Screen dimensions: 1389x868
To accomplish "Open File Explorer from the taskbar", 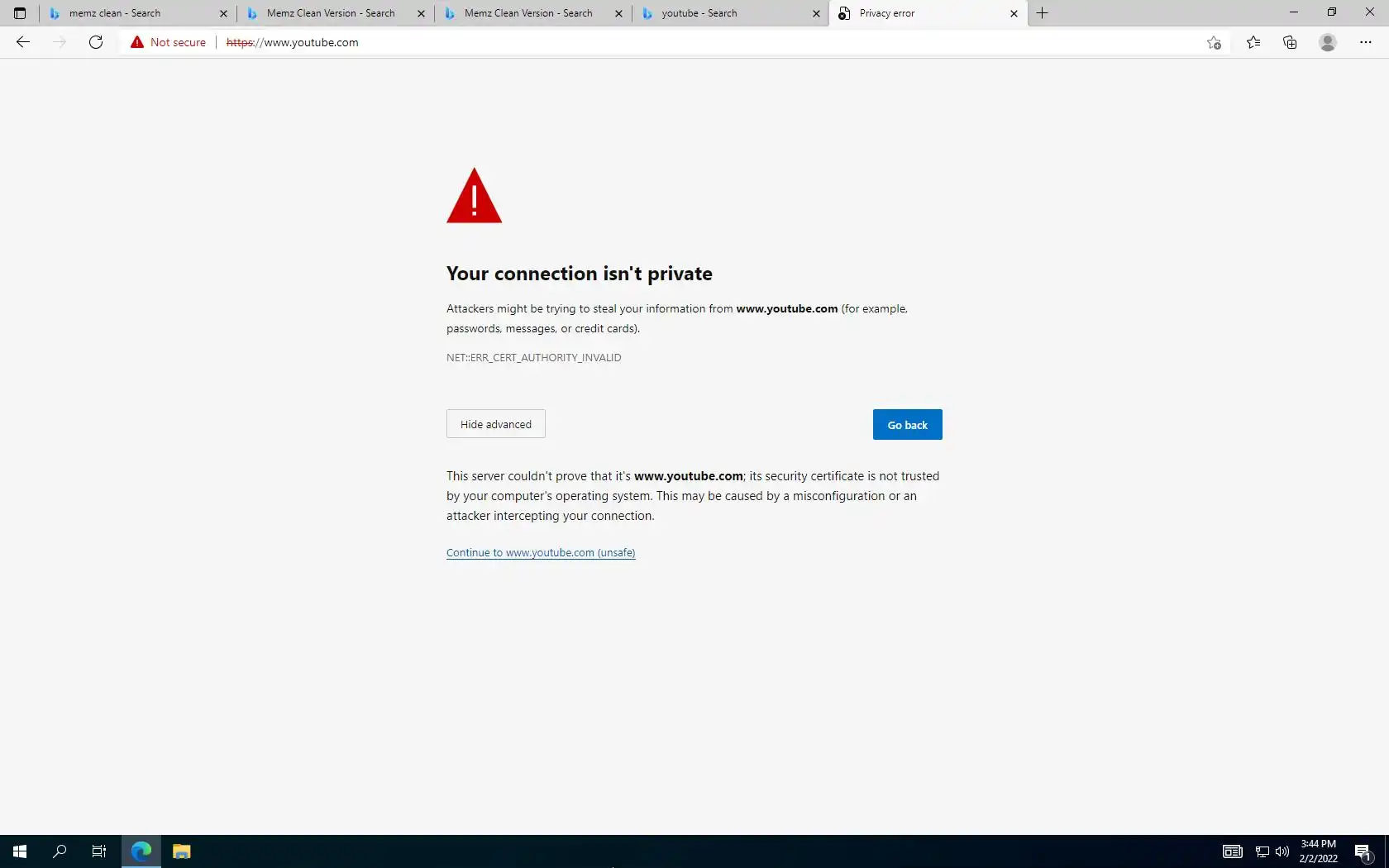I will pyautogui.click(x=181, y=851).
